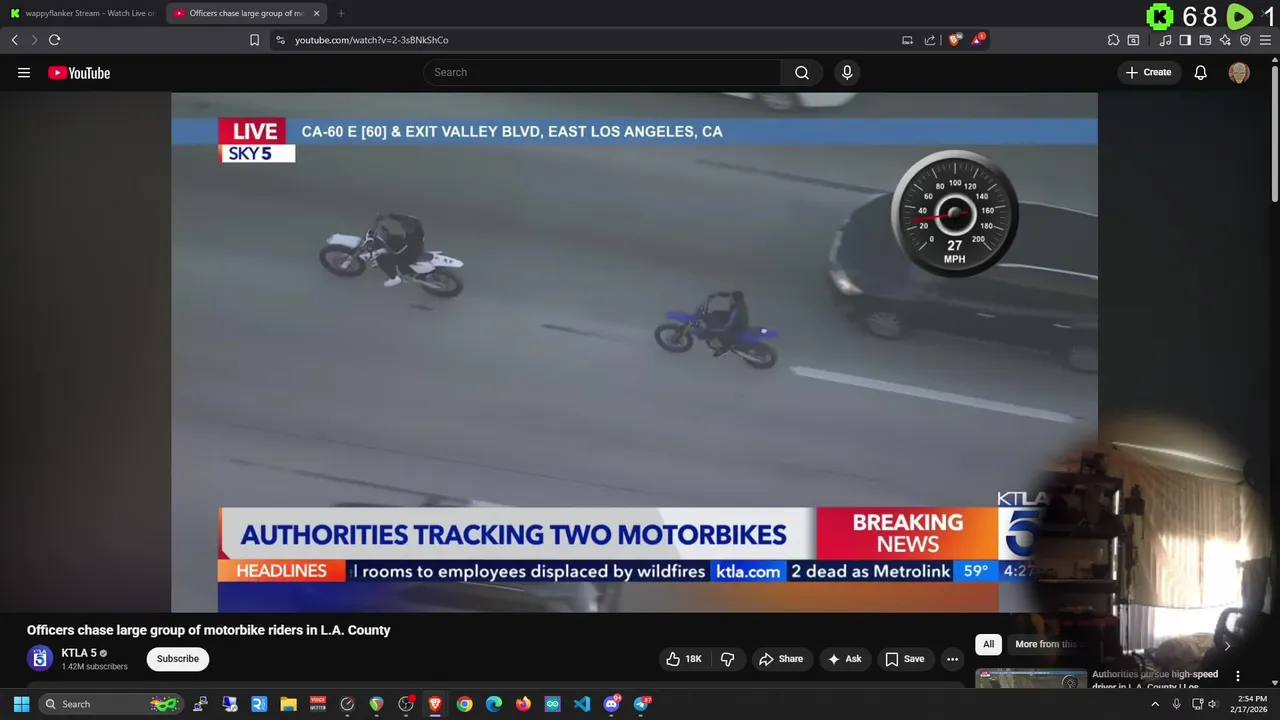Click the YouTube search magnifier button

click(802, 72)
